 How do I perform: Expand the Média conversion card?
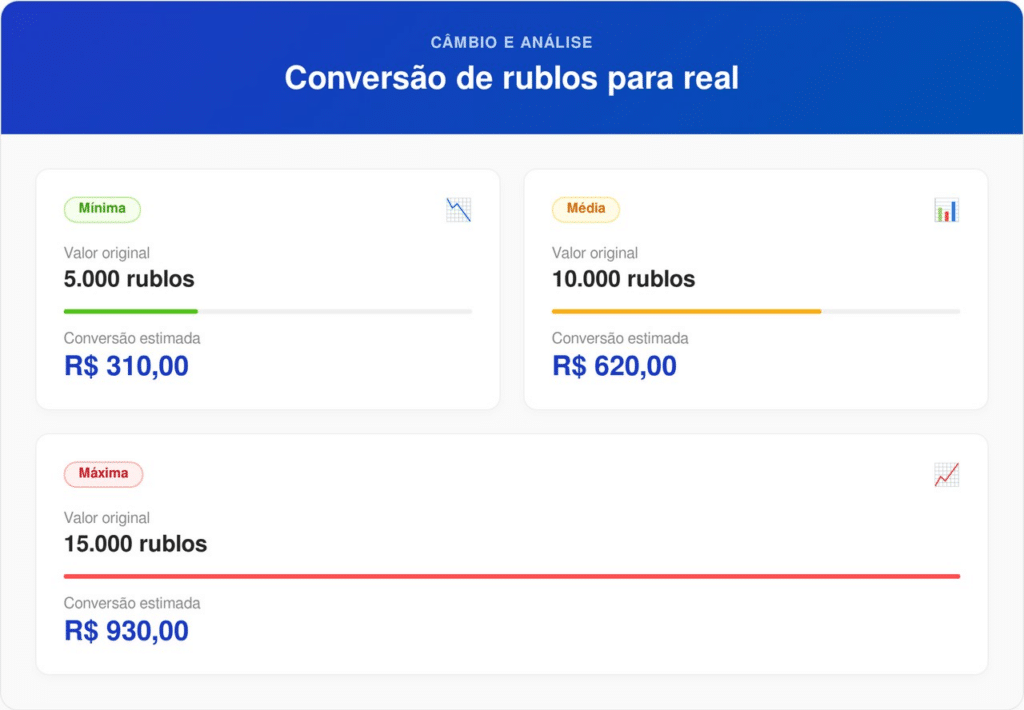[756, 289]
